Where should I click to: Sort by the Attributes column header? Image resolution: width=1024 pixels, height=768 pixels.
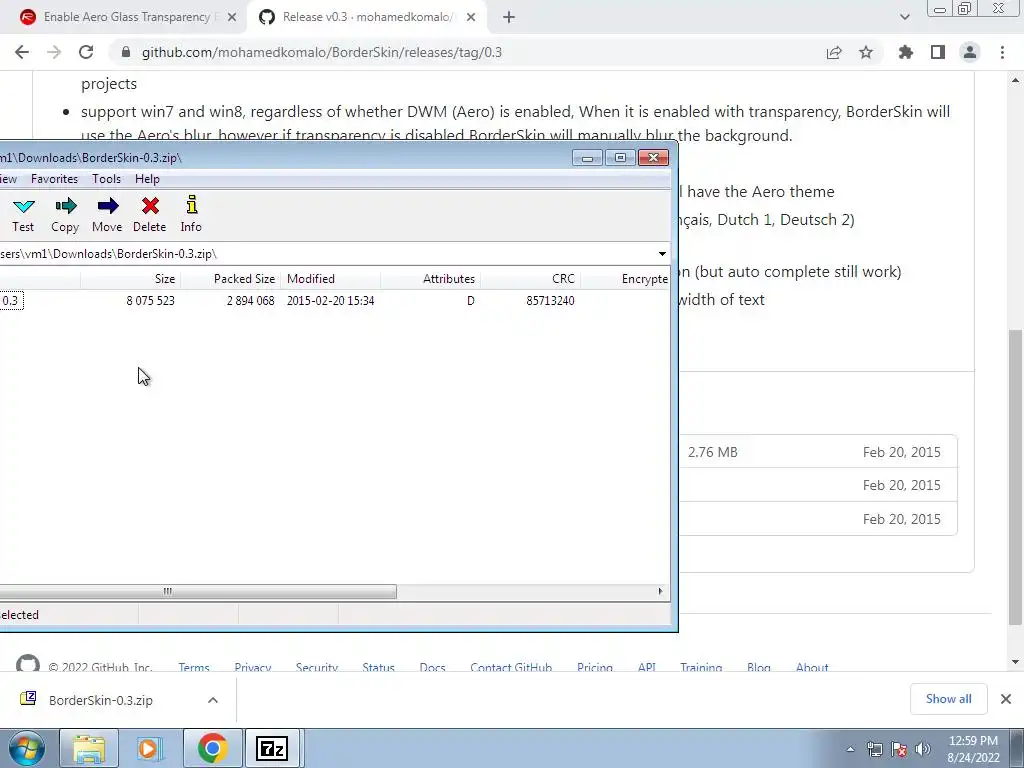click(430, 279)
